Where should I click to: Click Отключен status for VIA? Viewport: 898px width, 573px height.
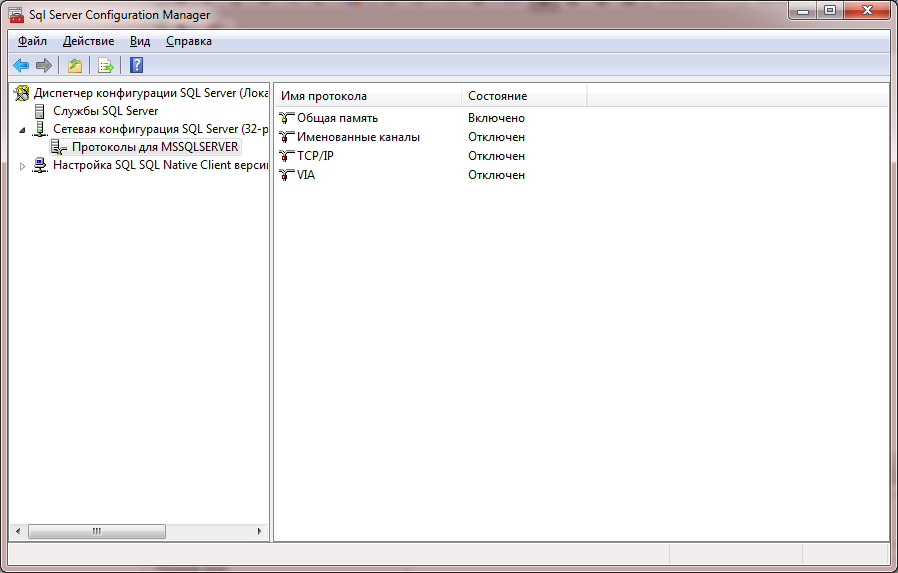pos(496,175)
